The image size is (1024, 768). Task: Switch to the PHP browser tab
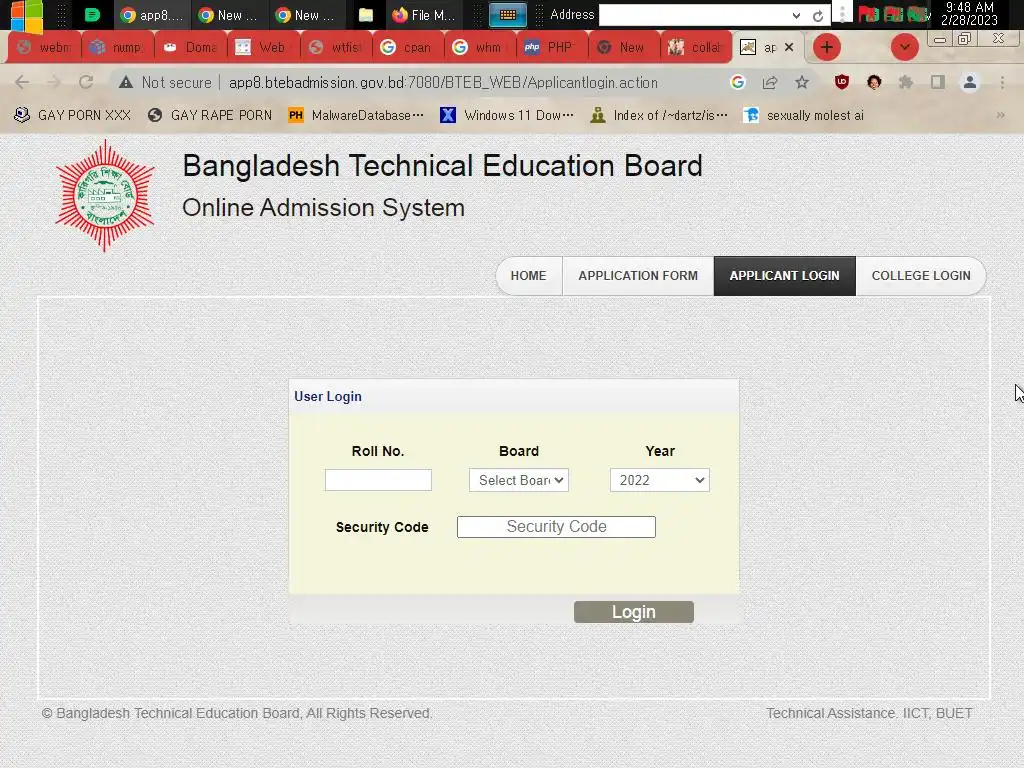(x=552, y=47)
